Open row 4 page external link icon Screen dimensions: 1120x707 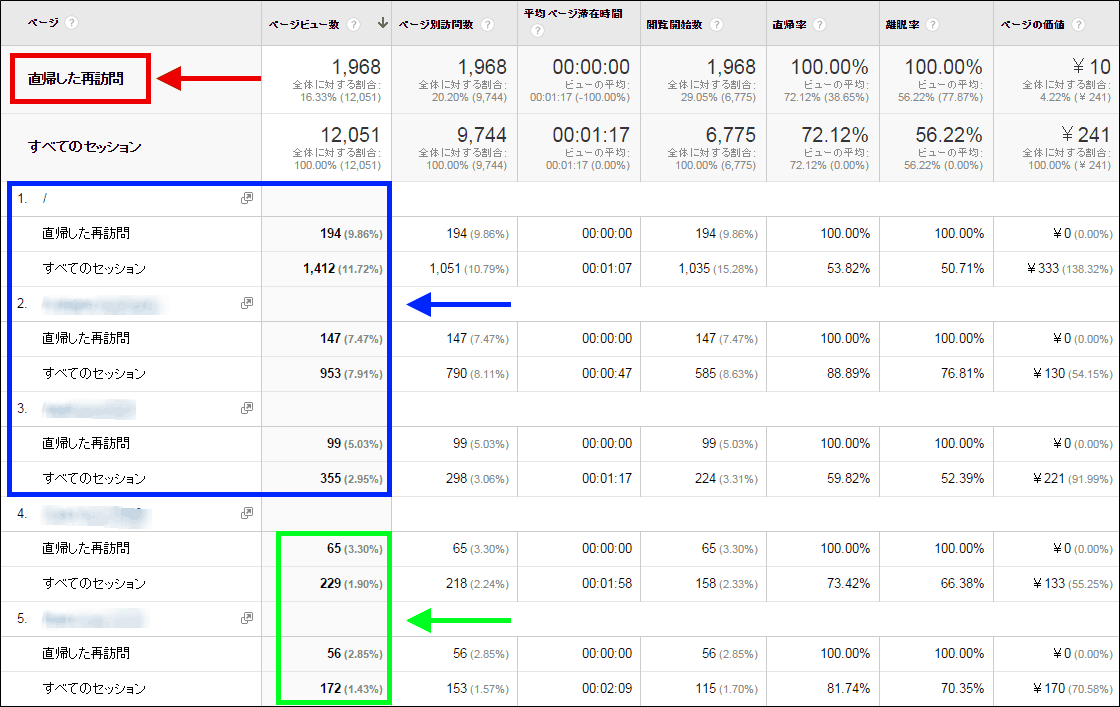[x=246, y=513]
